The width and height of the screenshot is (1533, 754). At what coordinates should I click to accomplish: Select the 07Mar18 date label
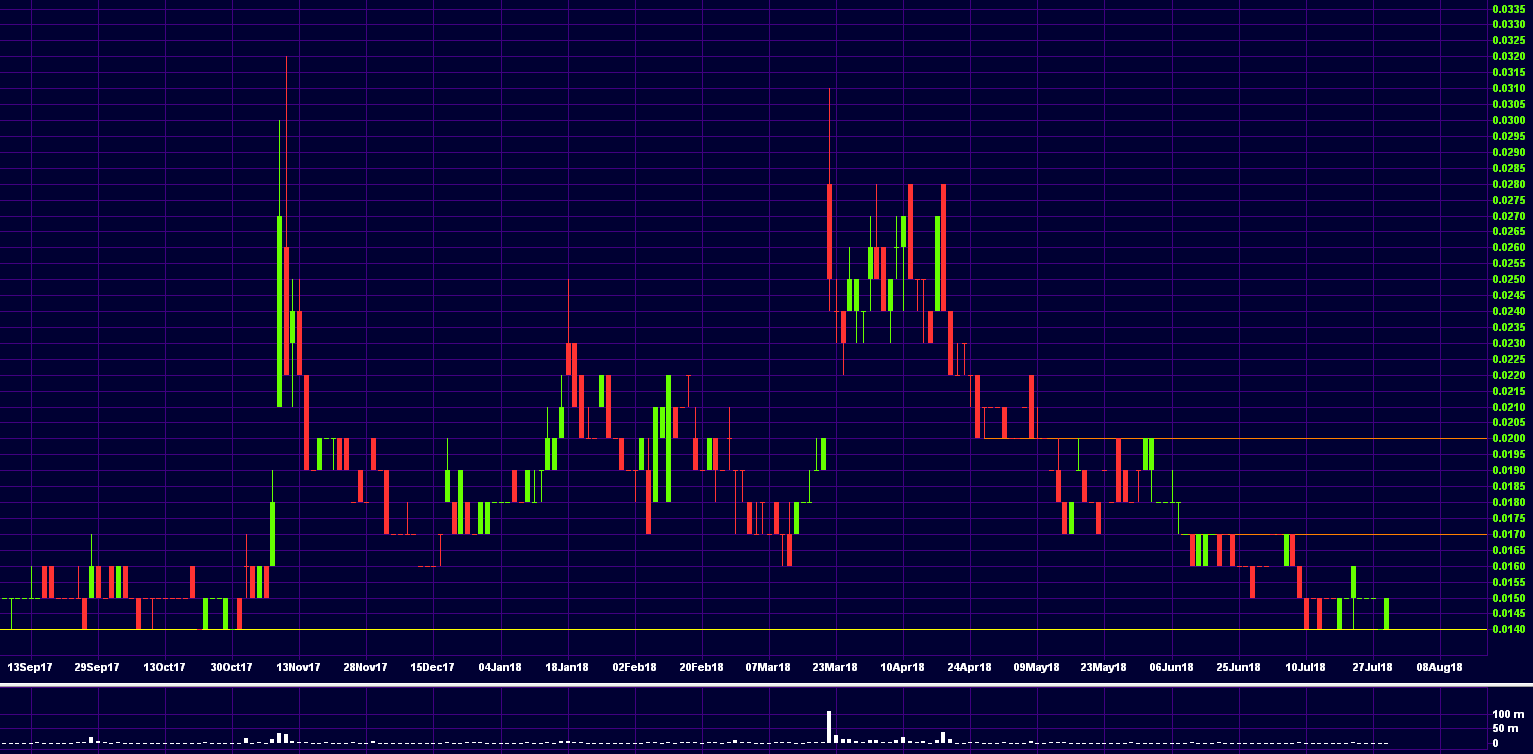click(x=768, y=667)
